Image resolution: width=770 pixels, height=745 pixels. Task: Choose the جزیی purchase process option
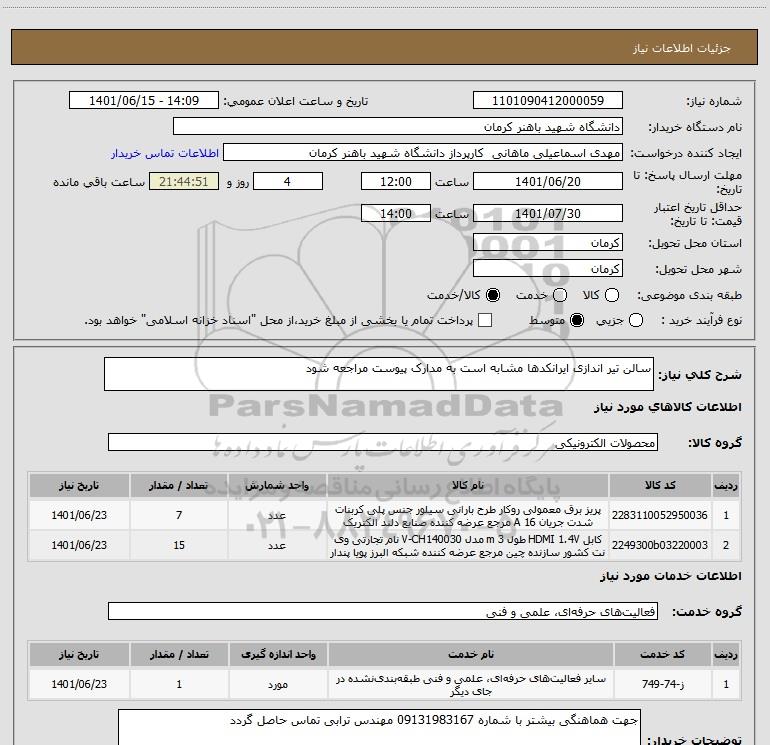click(x=636, y=321)
